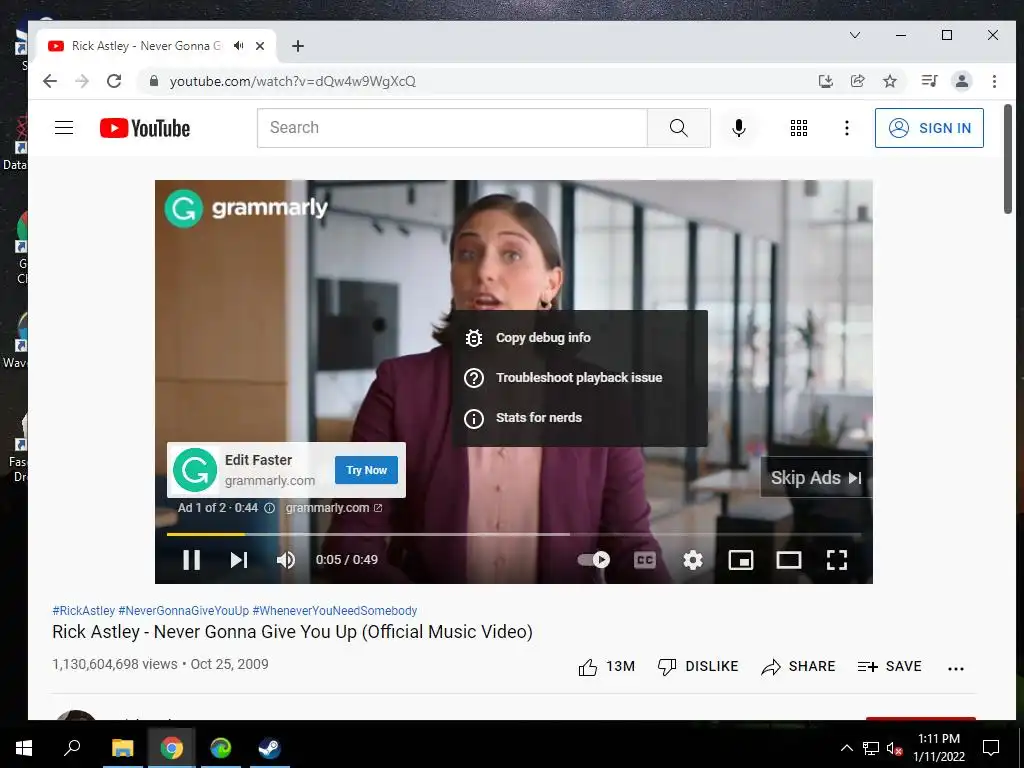
Task: Show hidden system tray icons
Action: [846, 748]
